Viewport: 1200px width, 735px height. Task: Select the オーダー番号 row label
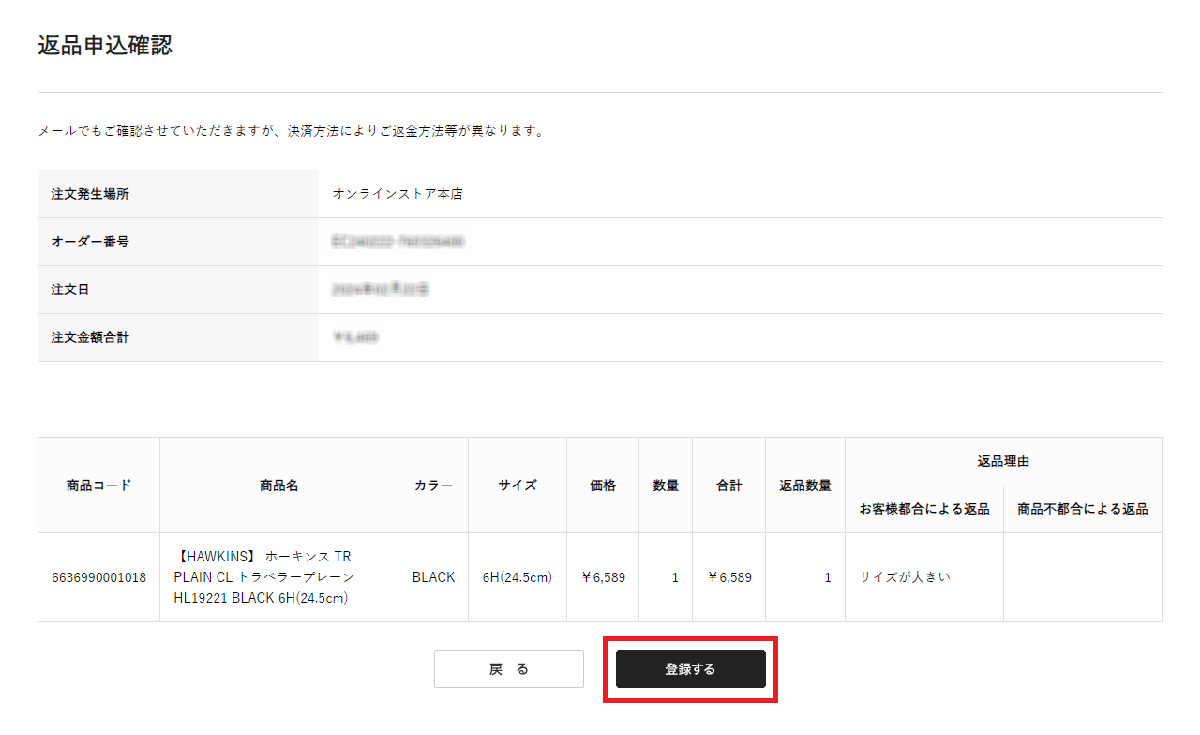[x=90, y=242]
